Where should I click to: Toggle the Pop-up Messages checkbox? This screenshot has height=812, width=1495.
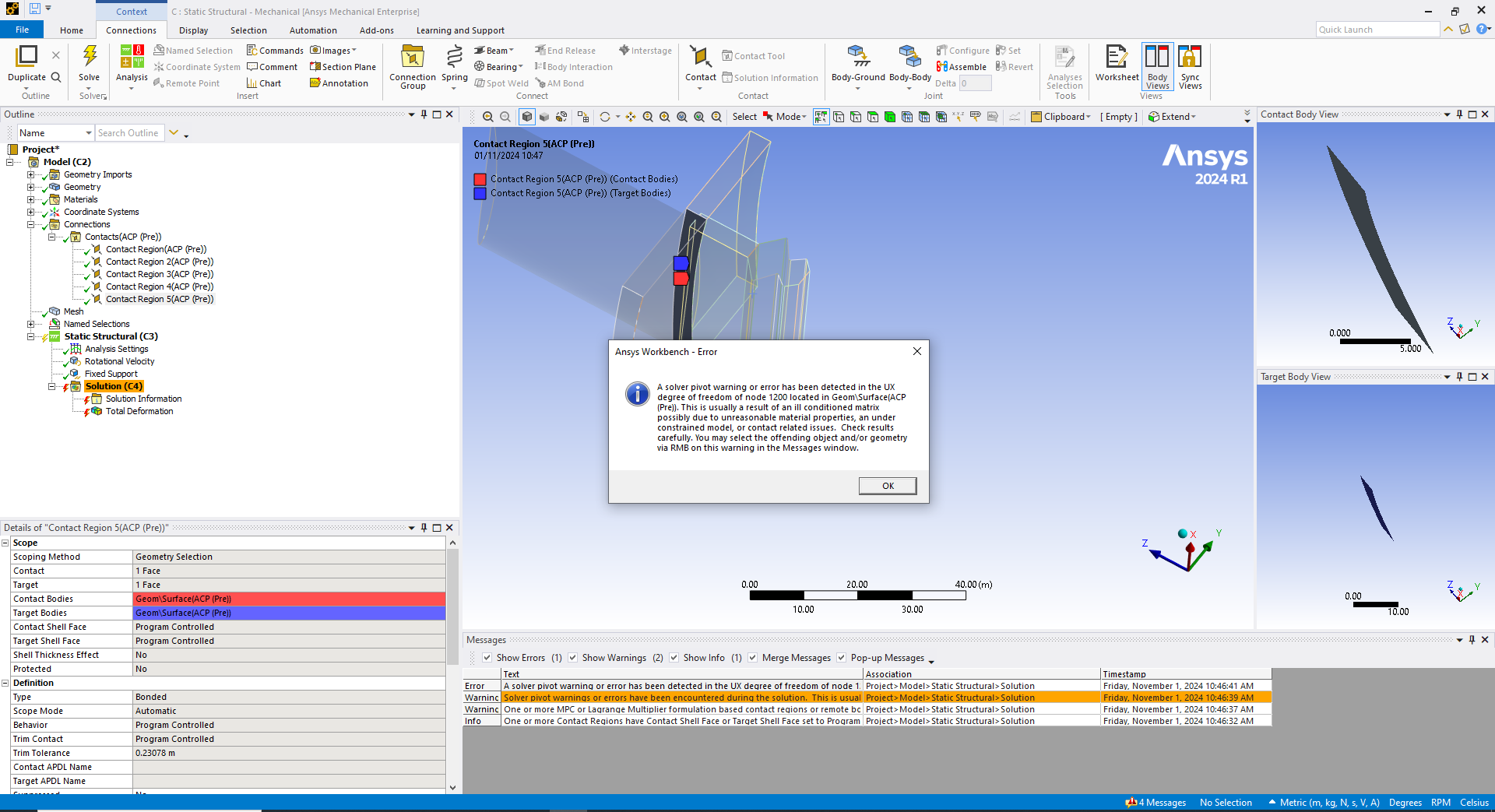[x=841, y=658]
